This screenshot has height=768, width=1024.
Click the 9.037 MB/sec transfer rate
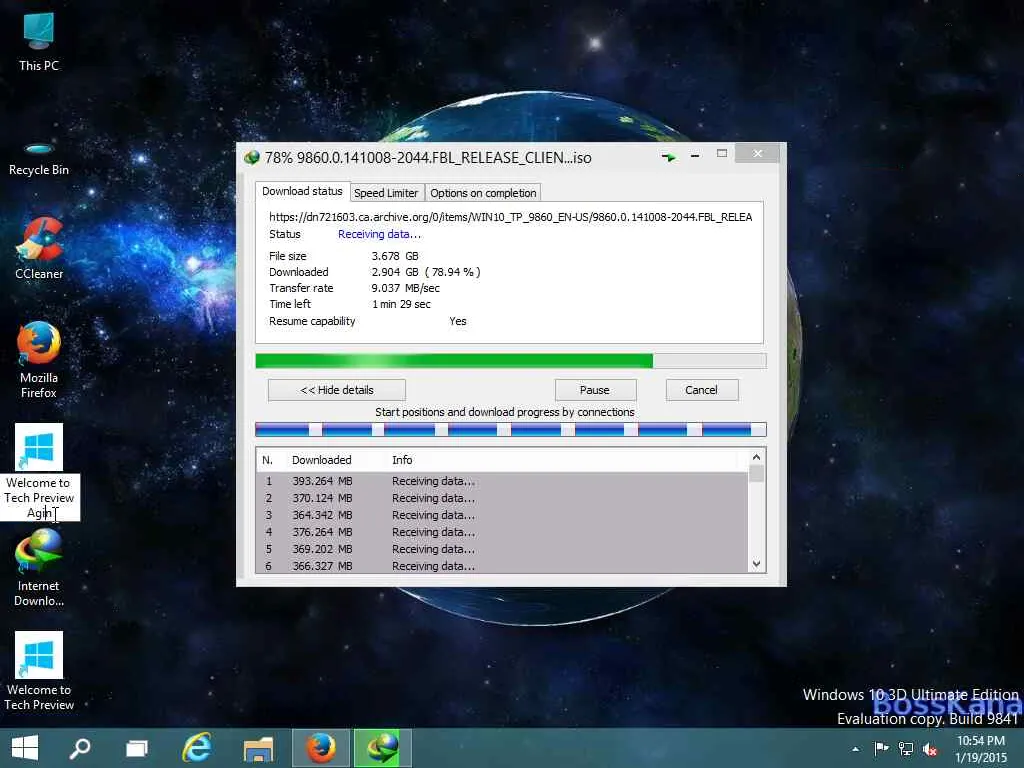(x=406, y=288)
